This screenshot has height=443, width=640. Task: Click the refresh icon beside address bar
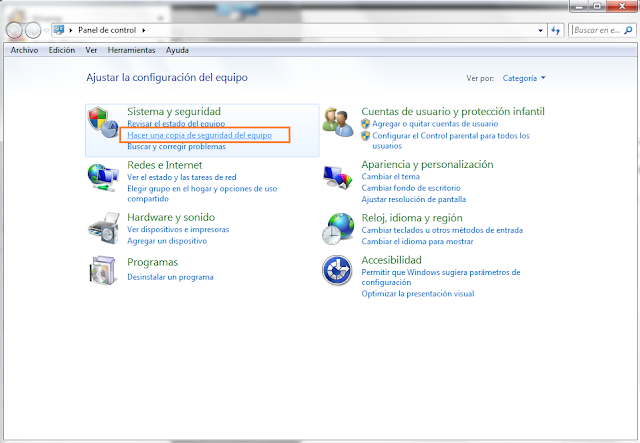pyautogui.click(x=556, y=30)
